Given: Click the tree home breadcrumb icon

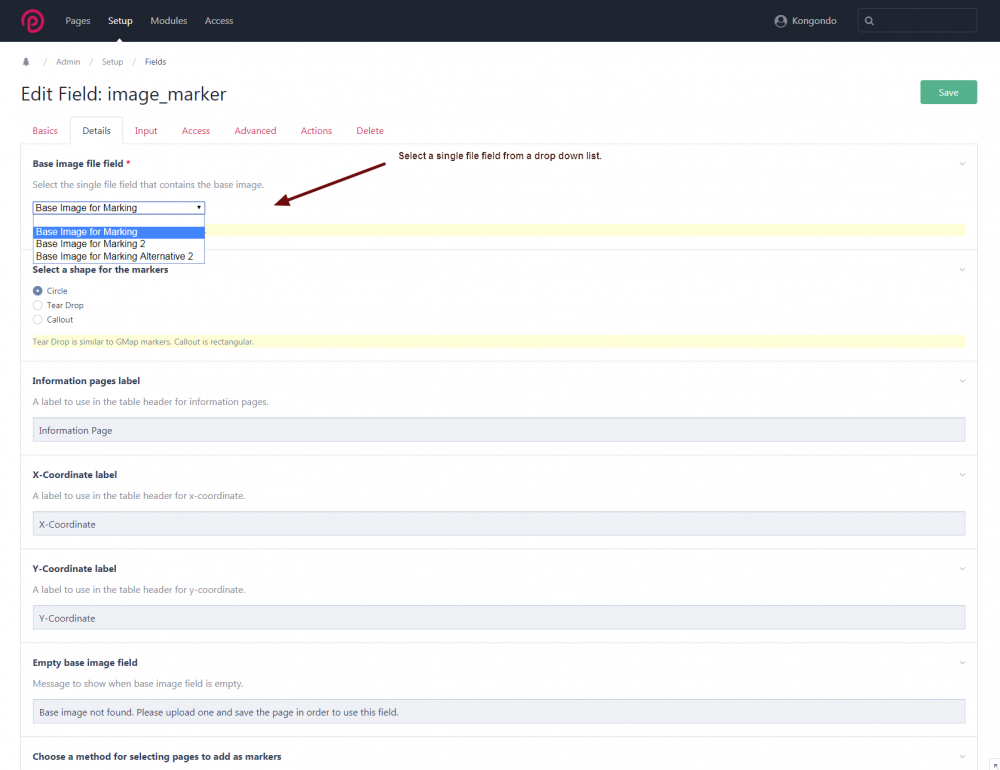Looking at the screenshot, I should point(26,62).
